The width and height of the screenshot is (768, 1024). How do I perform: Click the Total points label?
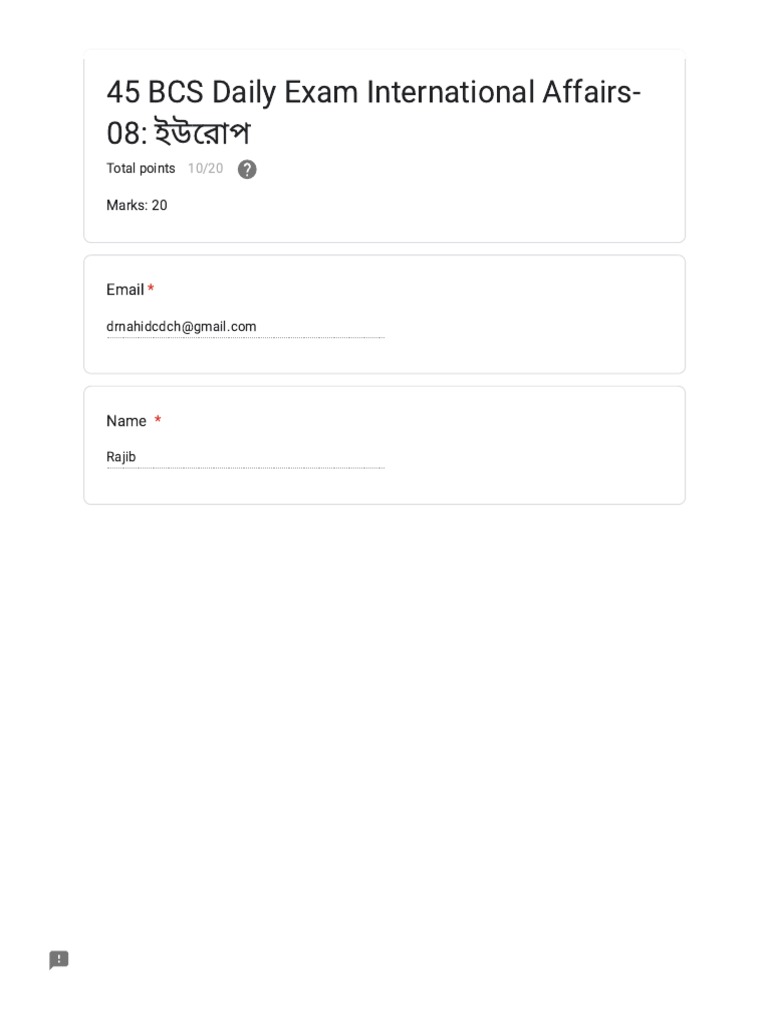point(140,168)
